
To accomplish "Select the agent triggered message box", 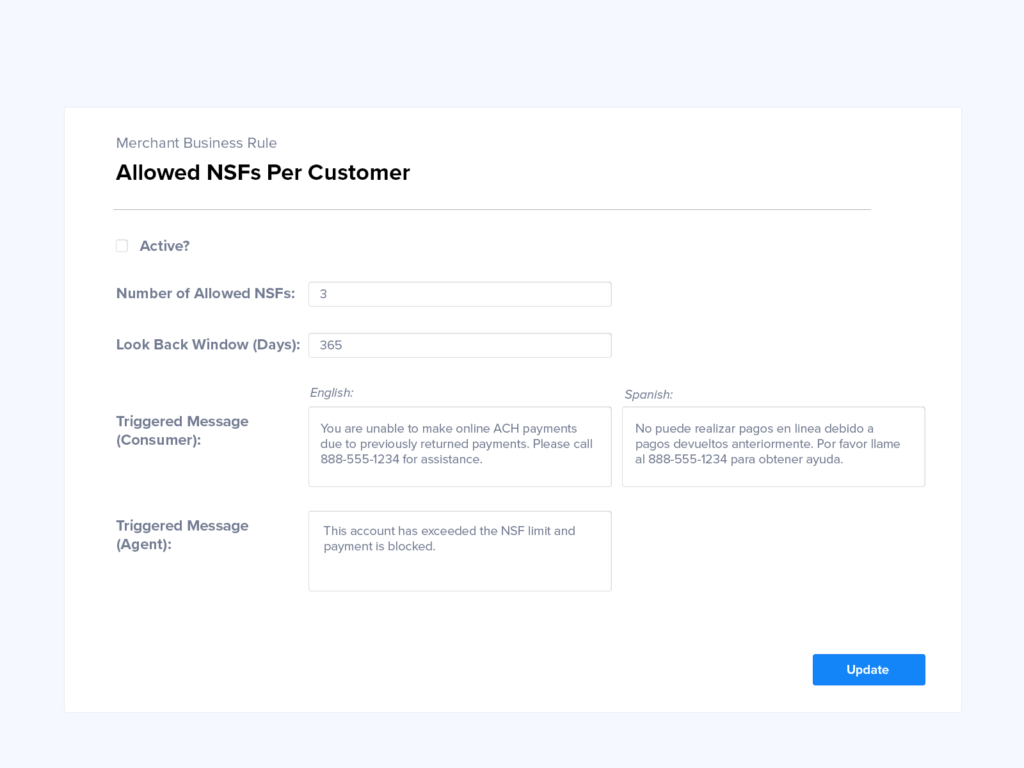I will point(460,551).
